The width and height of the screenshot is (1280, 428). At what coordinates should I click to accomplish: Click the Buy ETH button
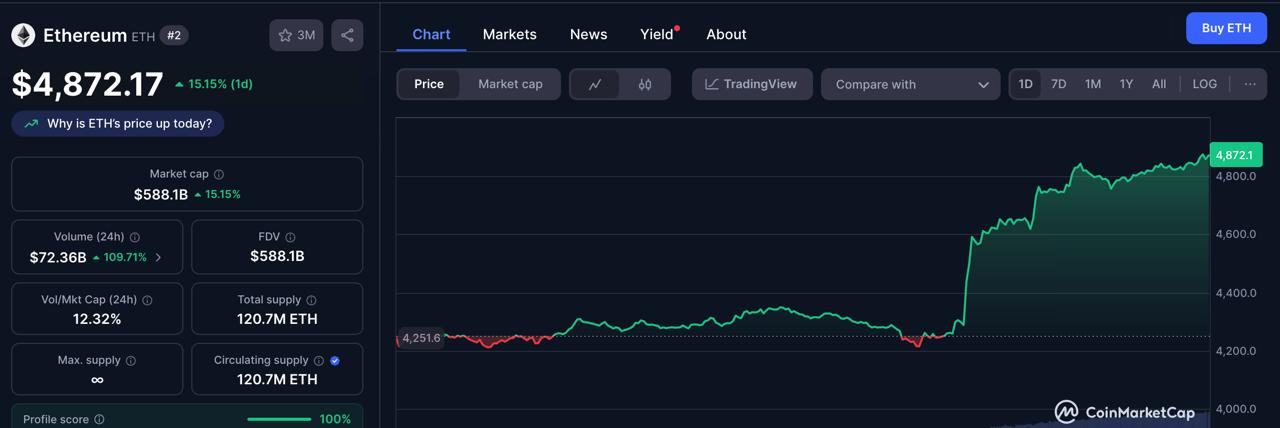(x=1226, y=28)
